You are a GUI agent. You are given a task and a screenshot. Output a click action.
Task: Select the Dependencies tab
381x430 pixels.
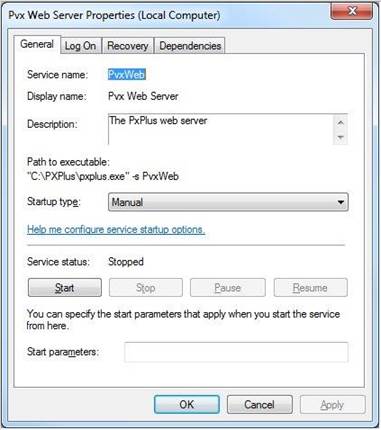click(x=190, y=46)
